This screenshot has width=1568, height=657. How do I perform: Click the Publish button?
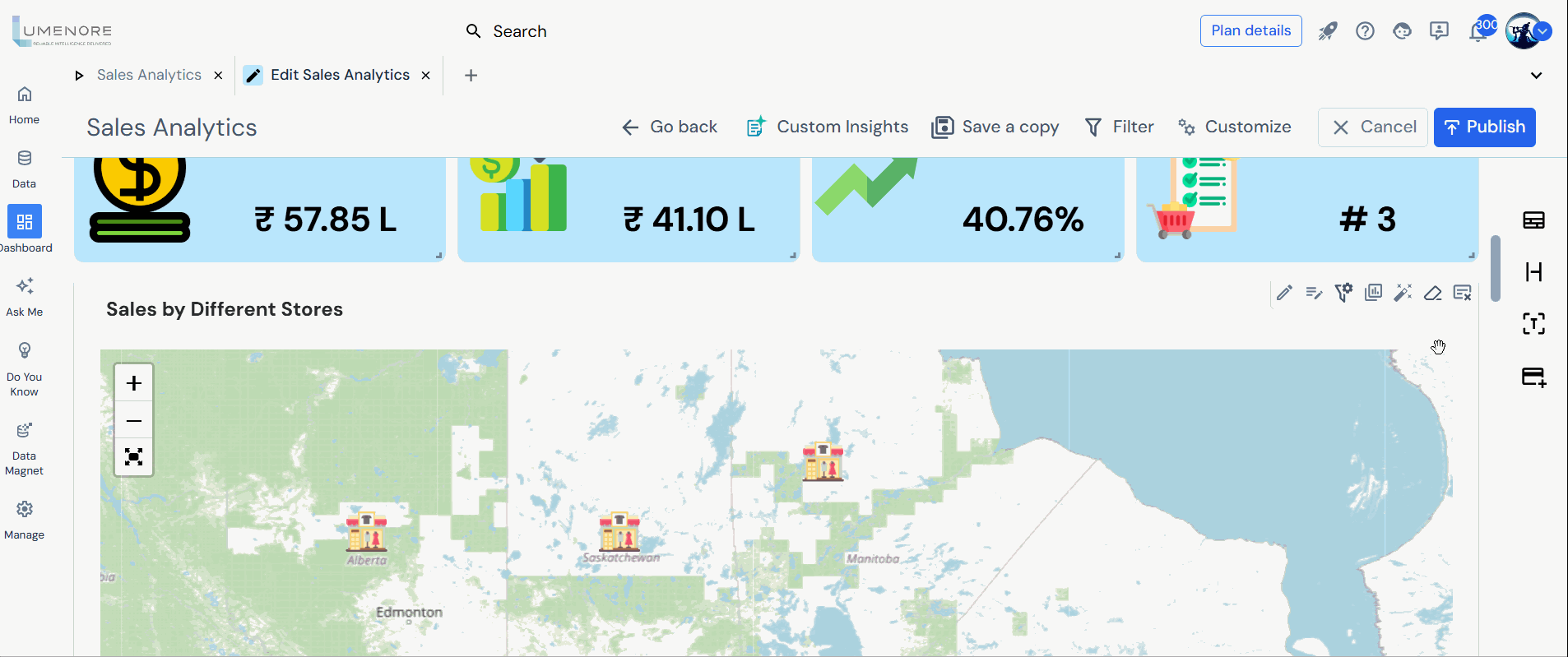tap(1484, 127)
